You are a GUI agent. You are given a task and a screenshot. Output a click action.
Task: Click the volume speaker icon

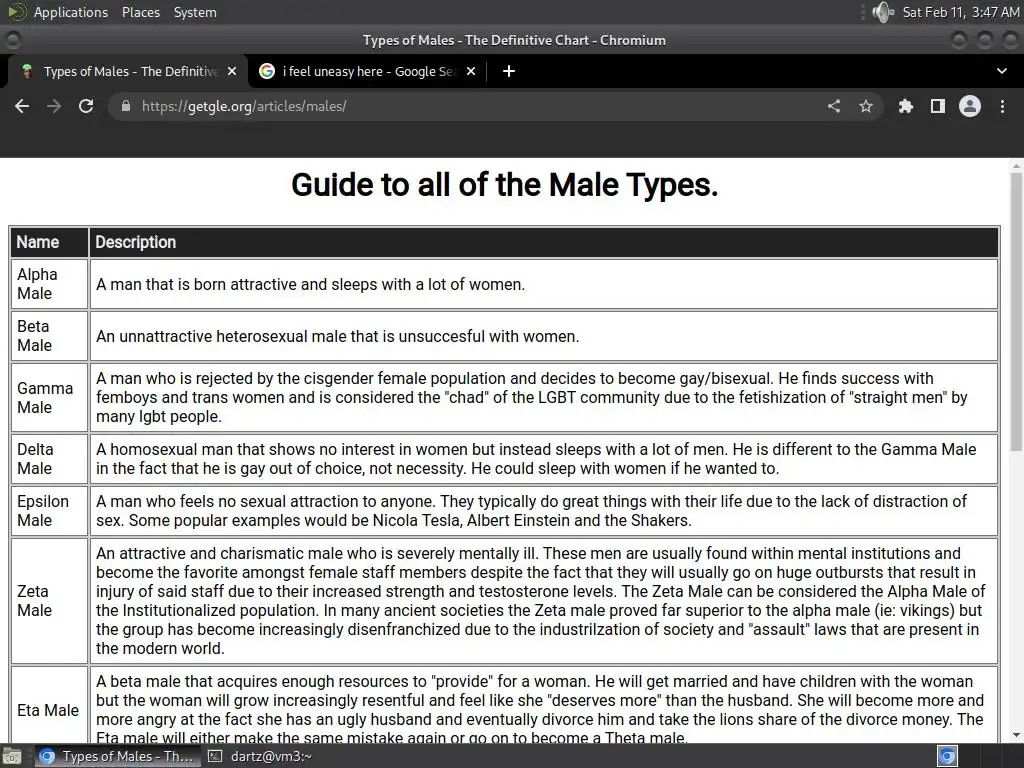pos(883,12)
